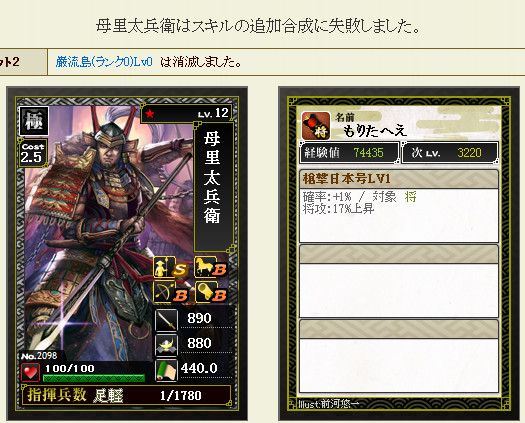Open the 巌流島(ランク0)Lv0 link
This screenshot has width=525, height=423.
point(104,62)
